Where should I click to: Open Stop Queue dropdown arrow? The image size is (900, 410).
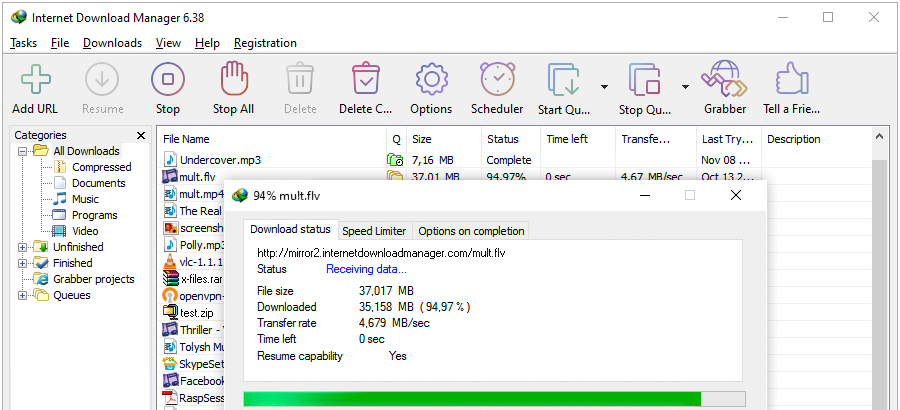click(685, 87)
